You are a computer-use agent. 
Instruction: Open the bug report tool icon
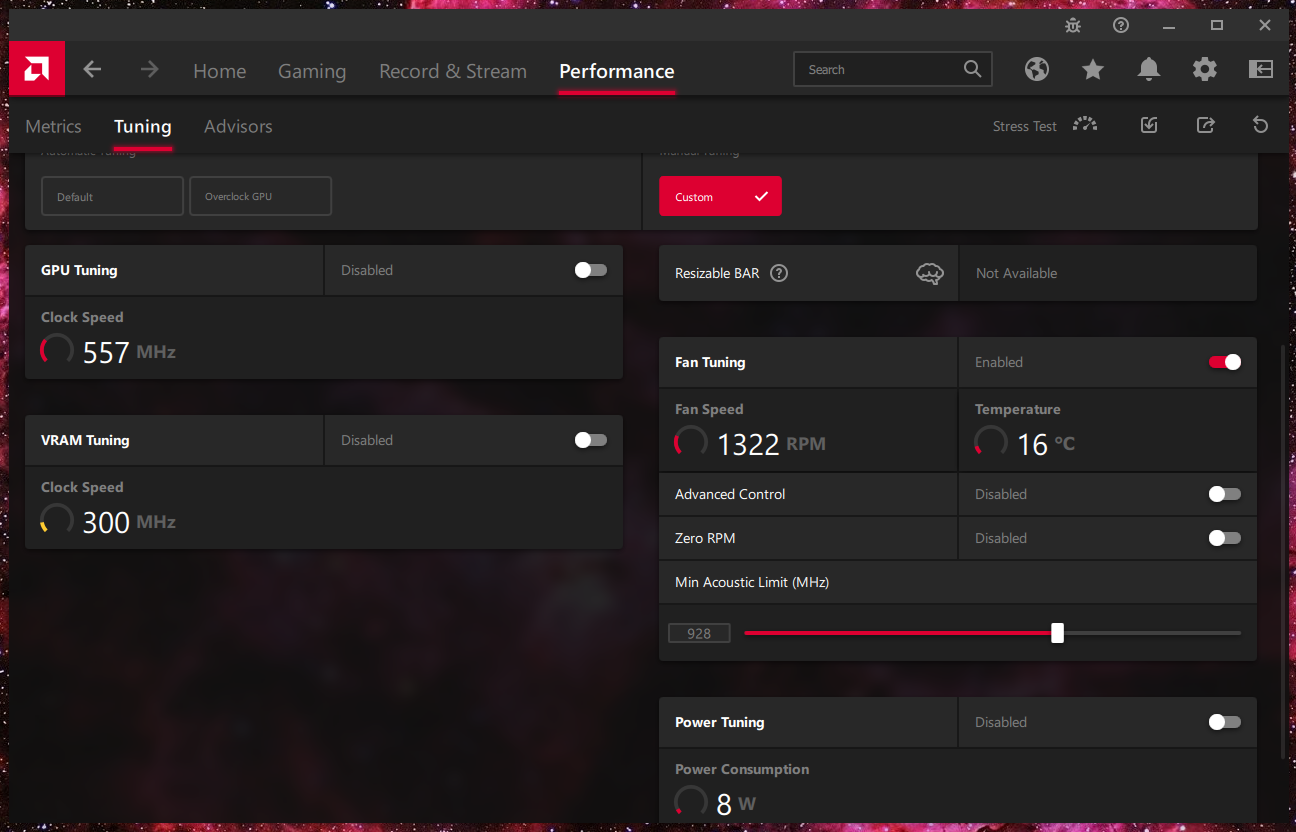1073,25
